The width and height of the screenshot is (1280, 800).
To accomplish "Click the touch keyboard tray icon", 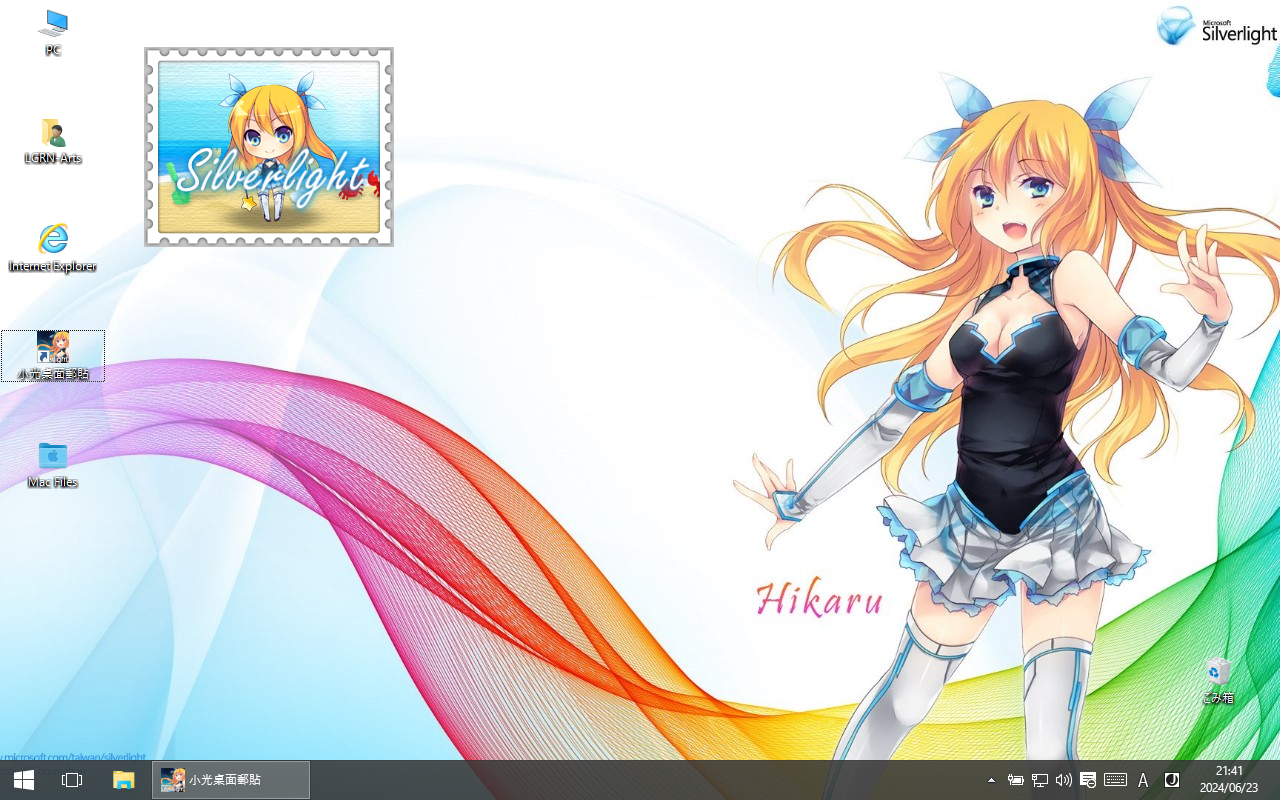I will [x=1116, y=780].
